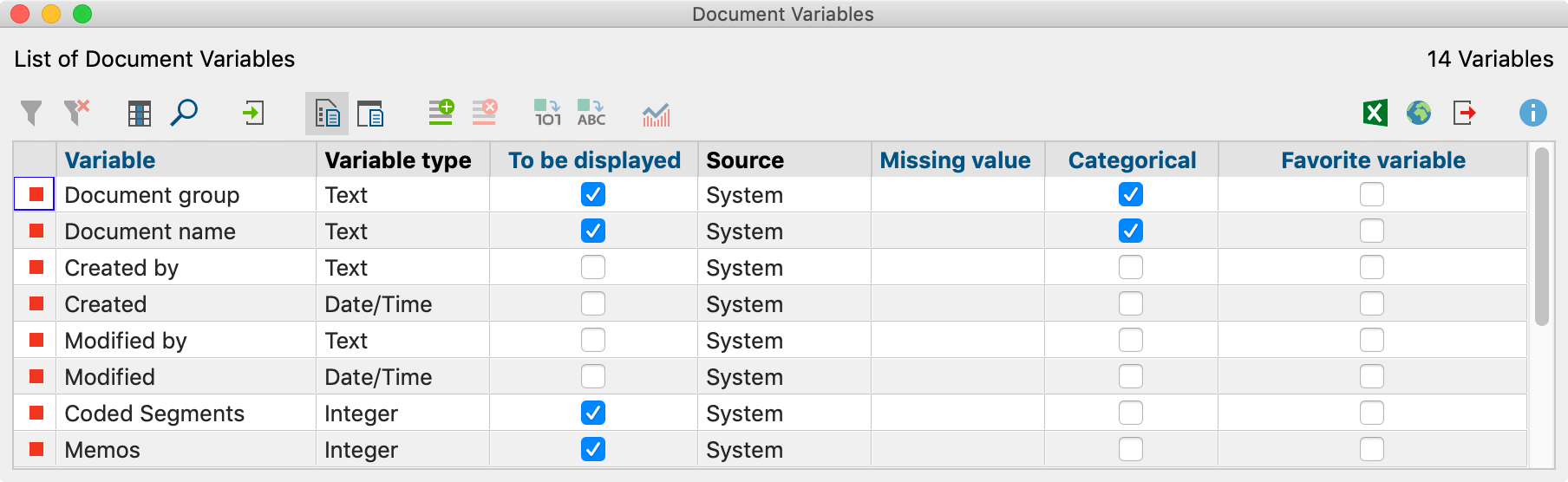
Task: Click the vertical scrollbar thumb
Action: [1541, 236]
